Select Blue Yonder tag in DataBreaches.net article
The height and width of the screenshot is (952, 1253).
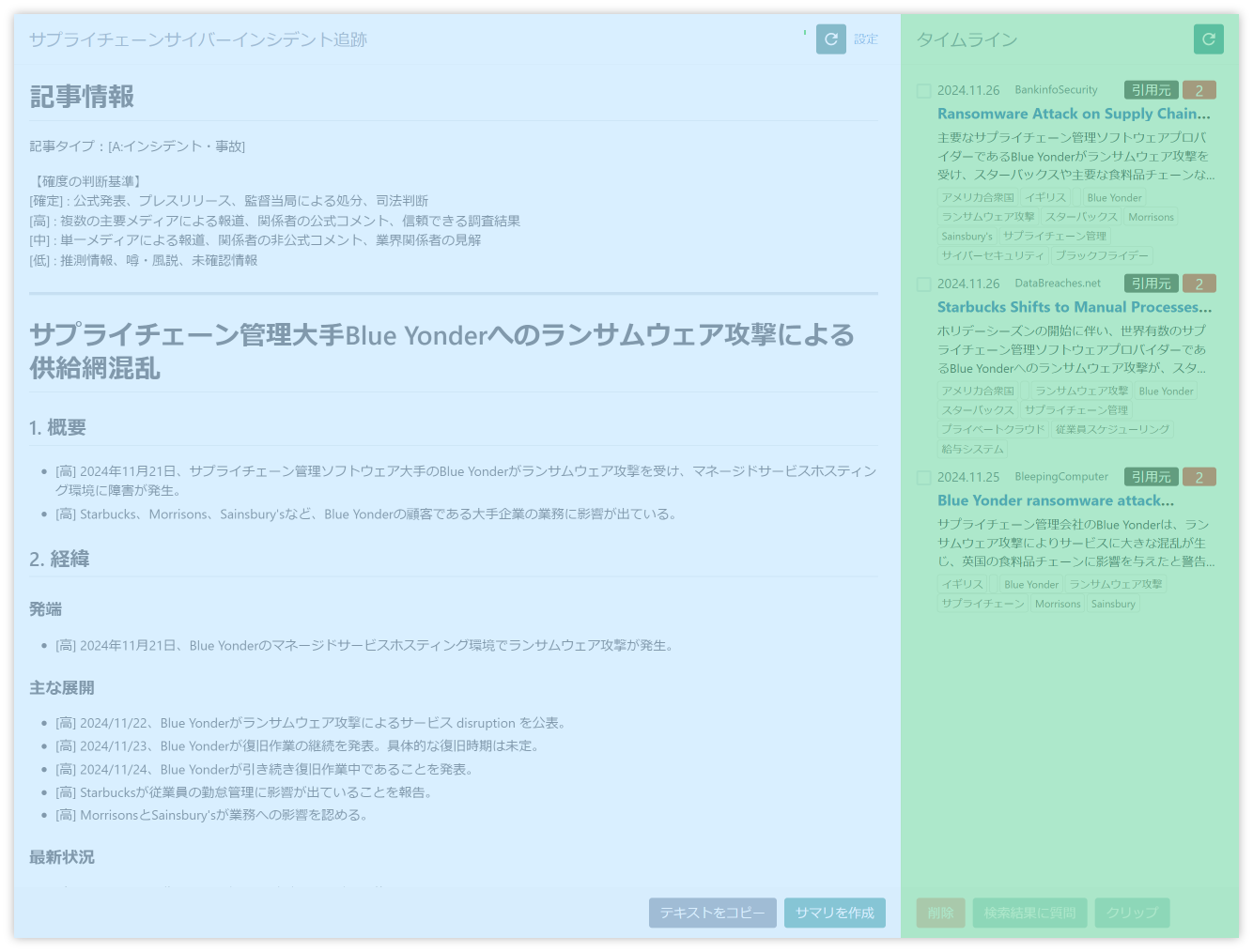point(1166,391)
